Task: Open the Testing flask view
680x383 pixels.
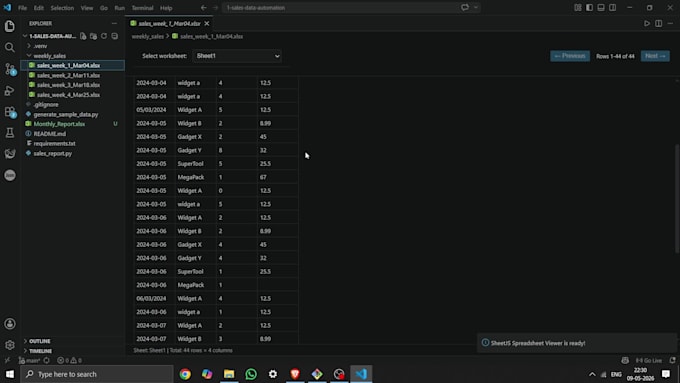Action: click(10, 133)
